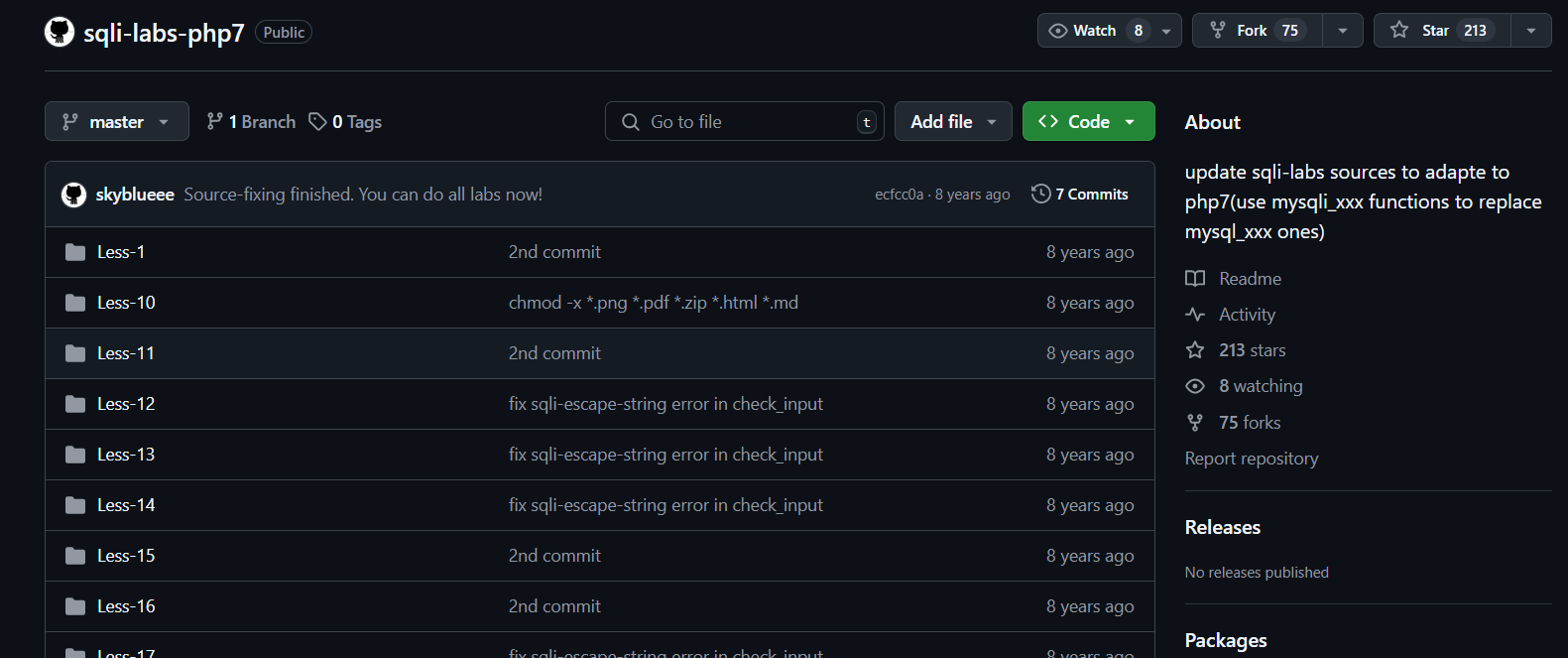Open Less-13 'fix sqli-escape-string error' commit message
Screen dimensions: 1568x658
[x=665, y=455]
